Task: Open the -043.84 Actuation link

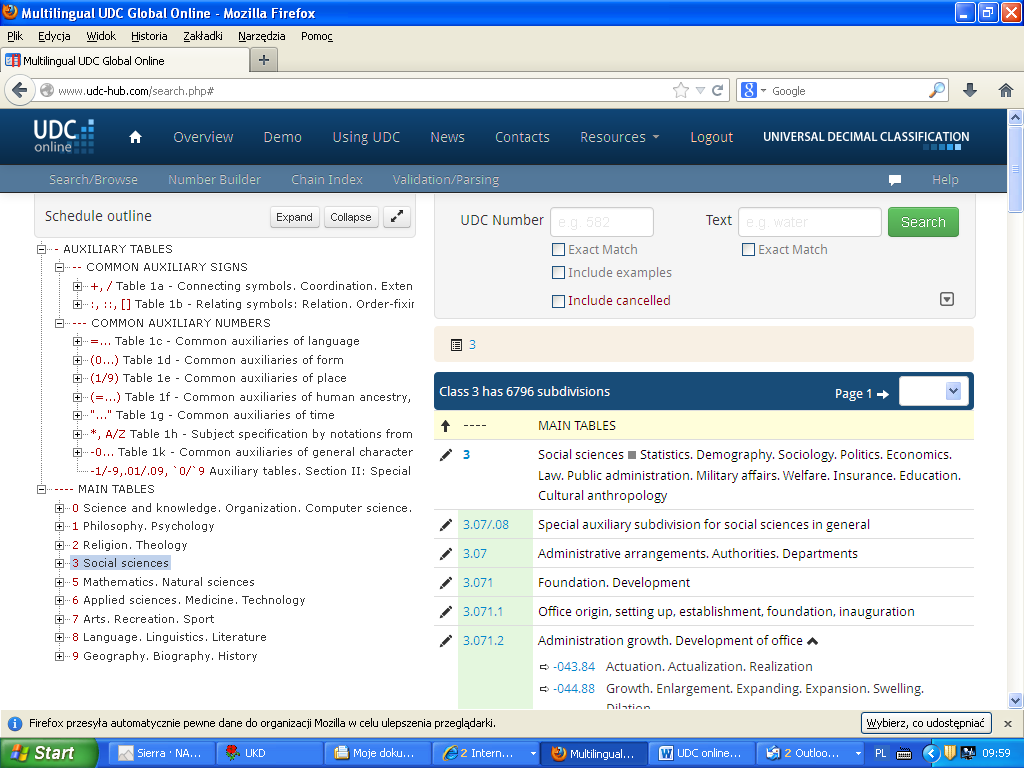Action: point(574,667)
